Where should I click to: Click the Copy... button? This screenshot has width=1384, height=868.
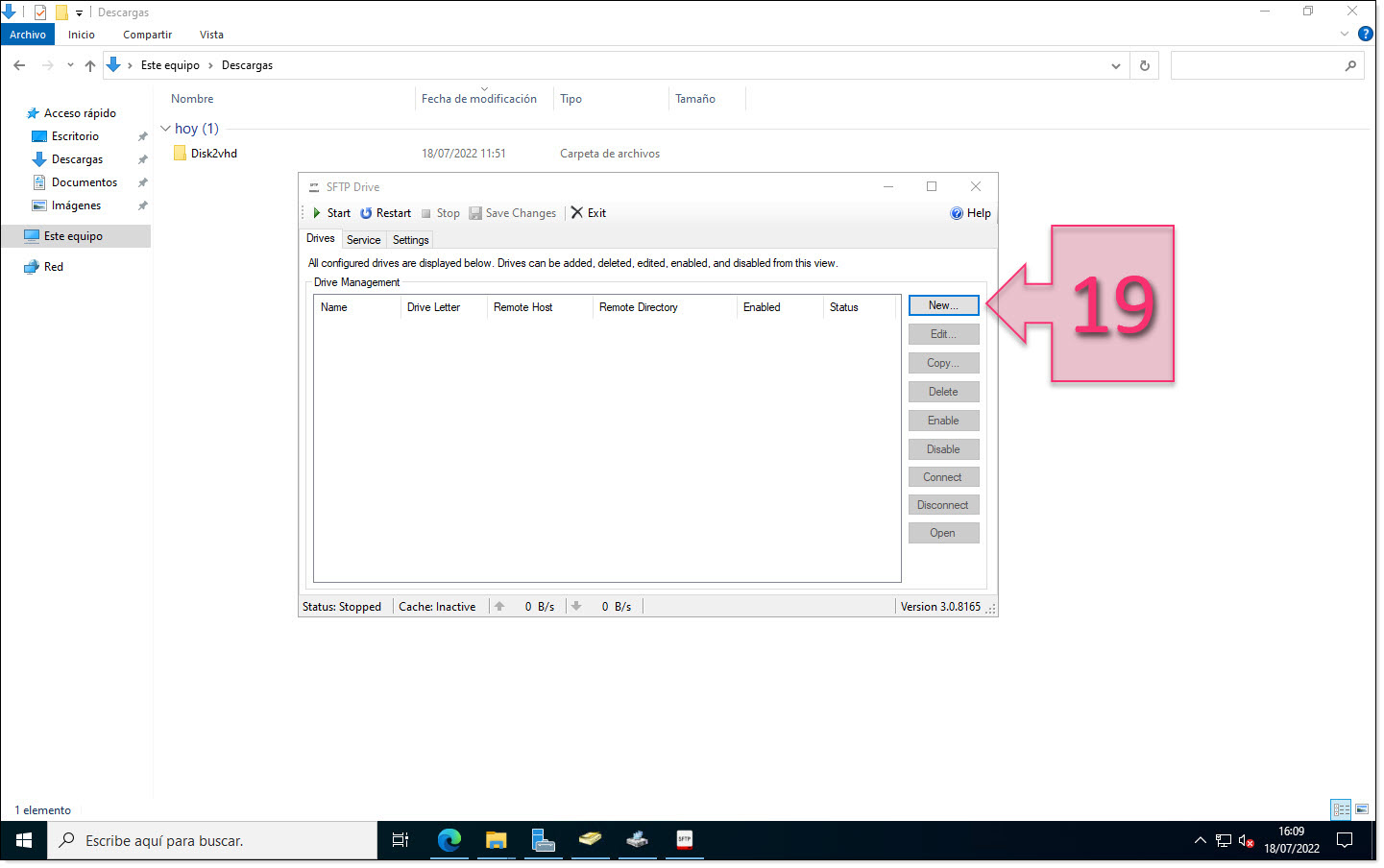[x=943, y=363]
